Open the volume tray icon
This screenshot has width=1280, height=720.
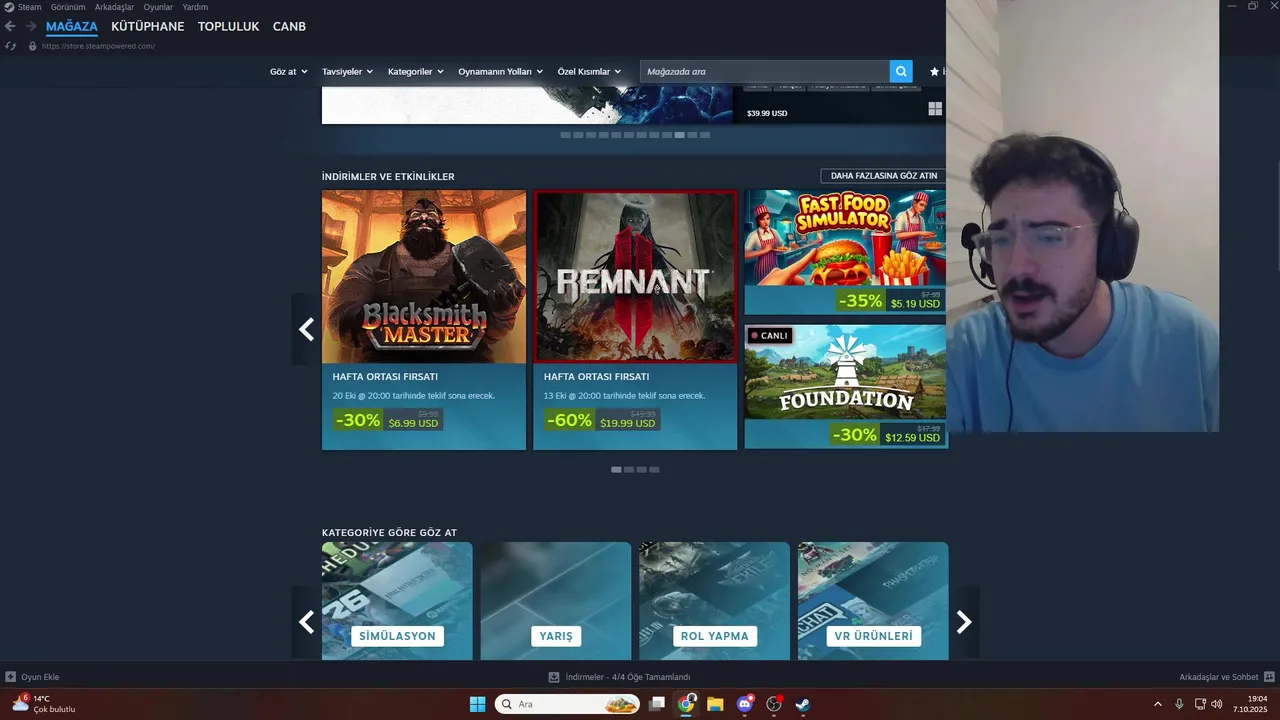[1217, 704]
